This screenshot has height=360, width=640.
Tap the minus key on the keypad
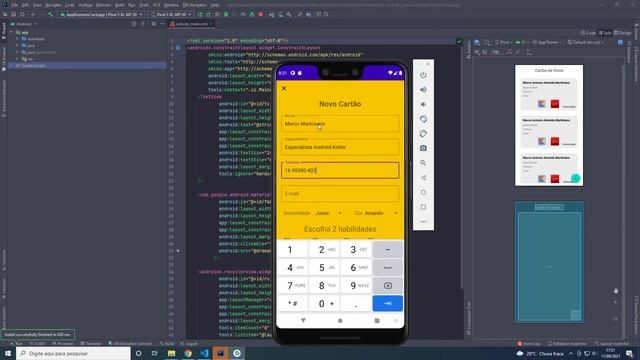pos(388,249)
